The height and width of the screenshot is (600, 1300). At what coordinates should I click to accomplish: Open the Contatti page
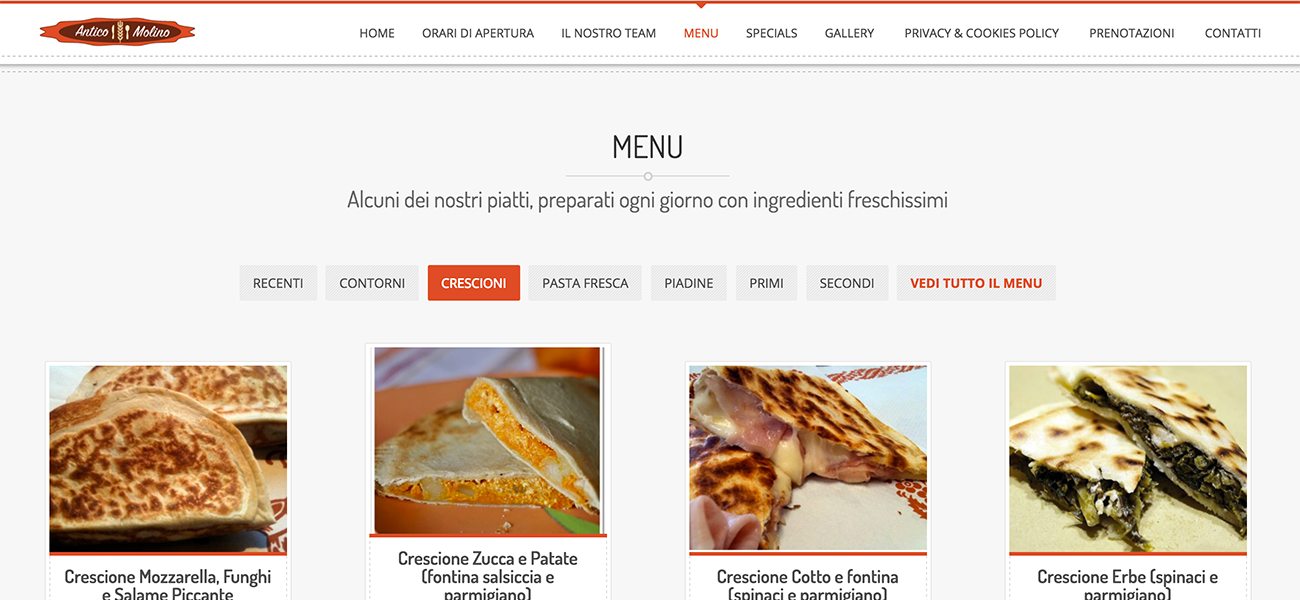point(1233,33)
